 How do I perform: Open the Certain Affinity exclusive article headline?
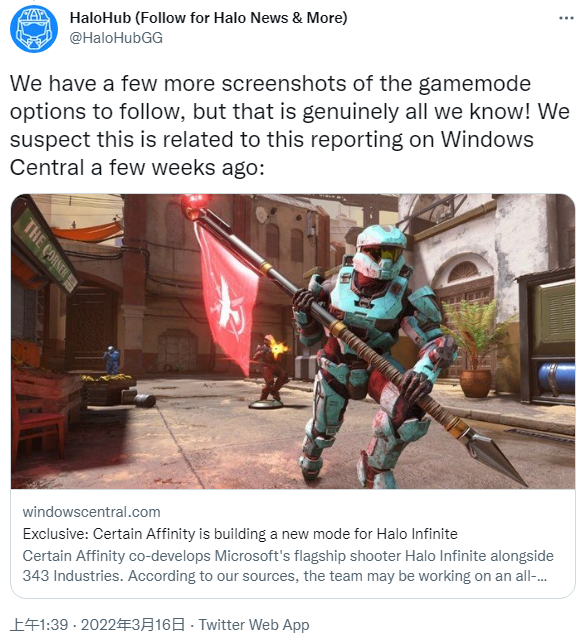coord(240,534)
